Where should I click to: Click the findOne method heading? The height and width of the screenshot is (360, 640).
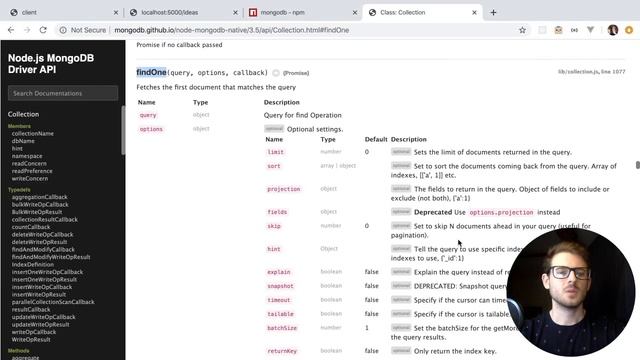151,72
